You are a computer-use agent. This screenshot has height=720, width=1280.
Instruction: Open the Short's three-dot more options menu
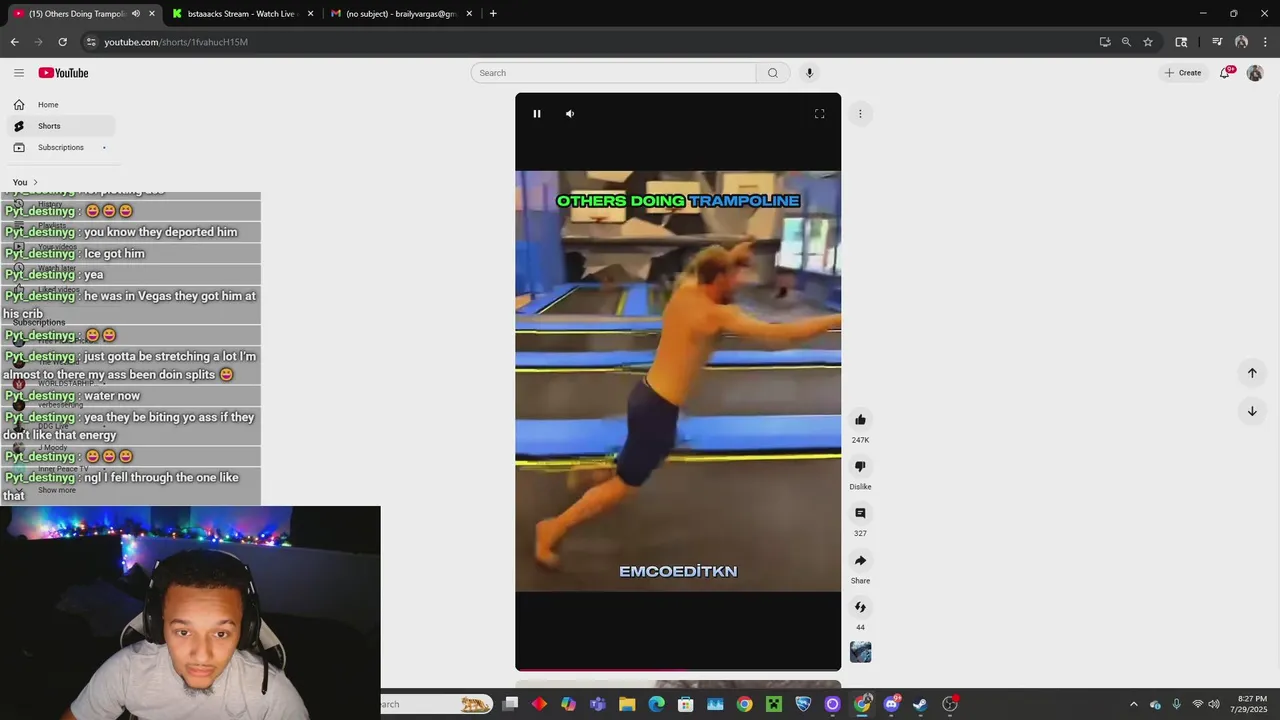(x=860, y=114)
